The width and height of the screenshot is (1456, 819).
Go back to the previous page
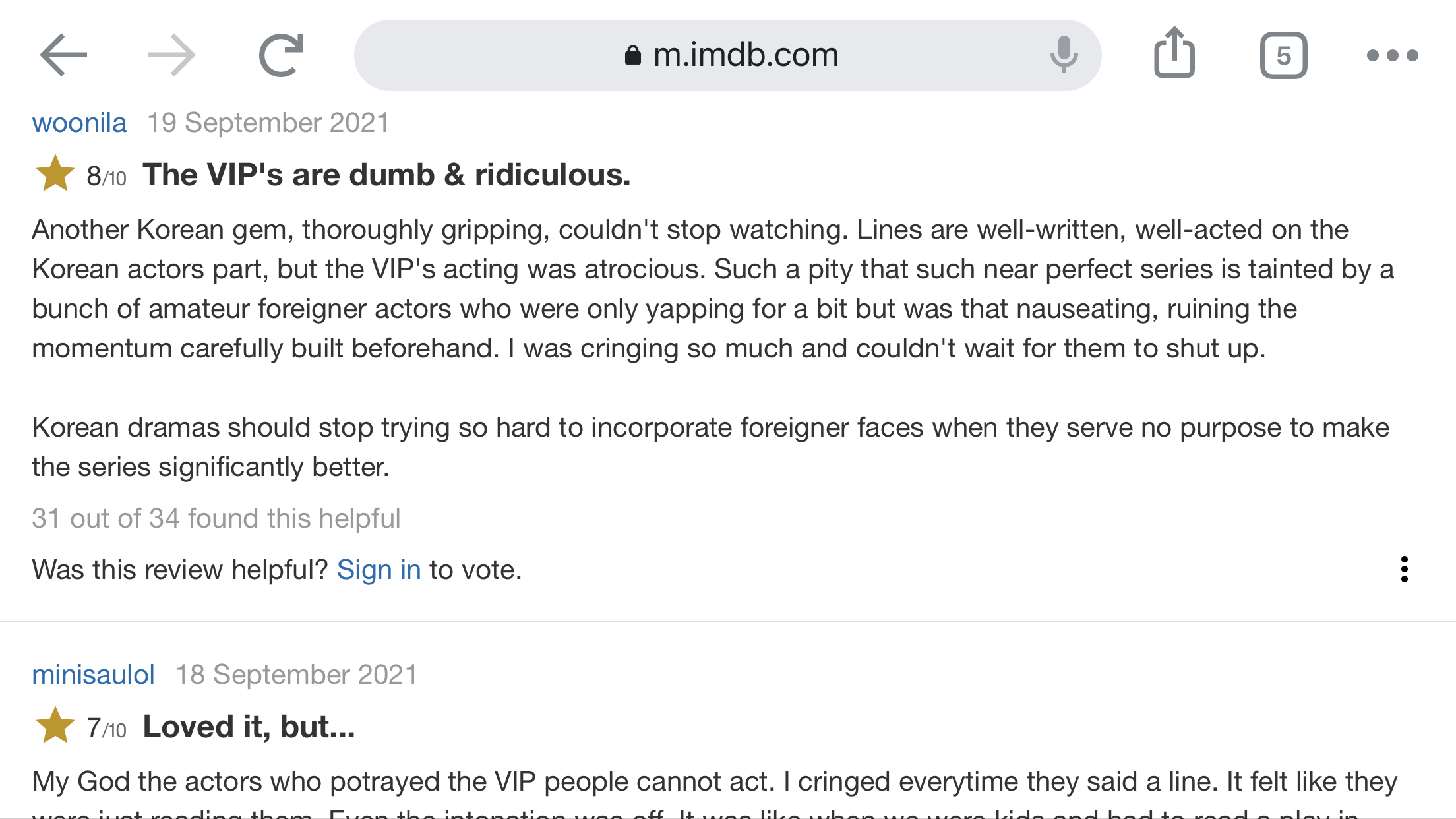click(x=63, y=55)
